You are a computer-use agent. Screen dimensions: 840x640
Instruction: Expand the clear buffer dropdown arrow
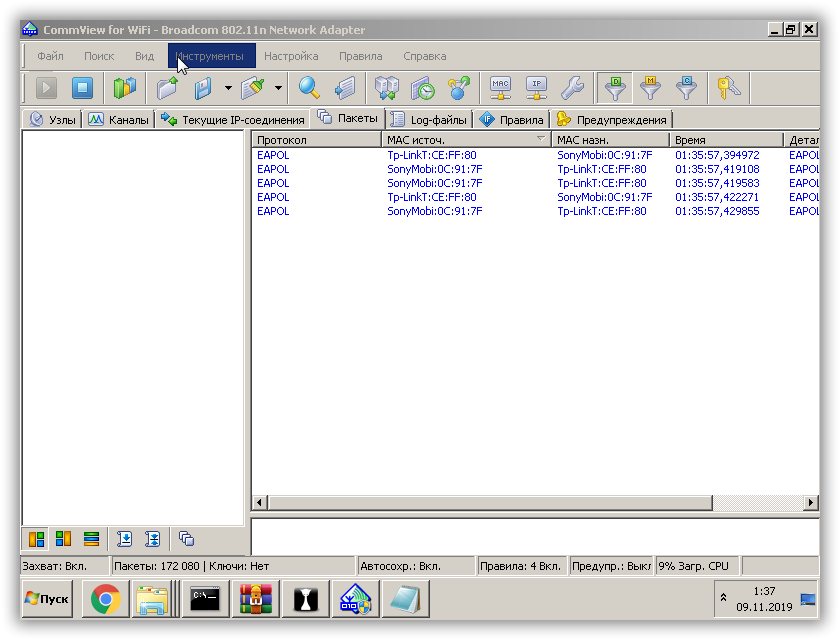(278, 88)
